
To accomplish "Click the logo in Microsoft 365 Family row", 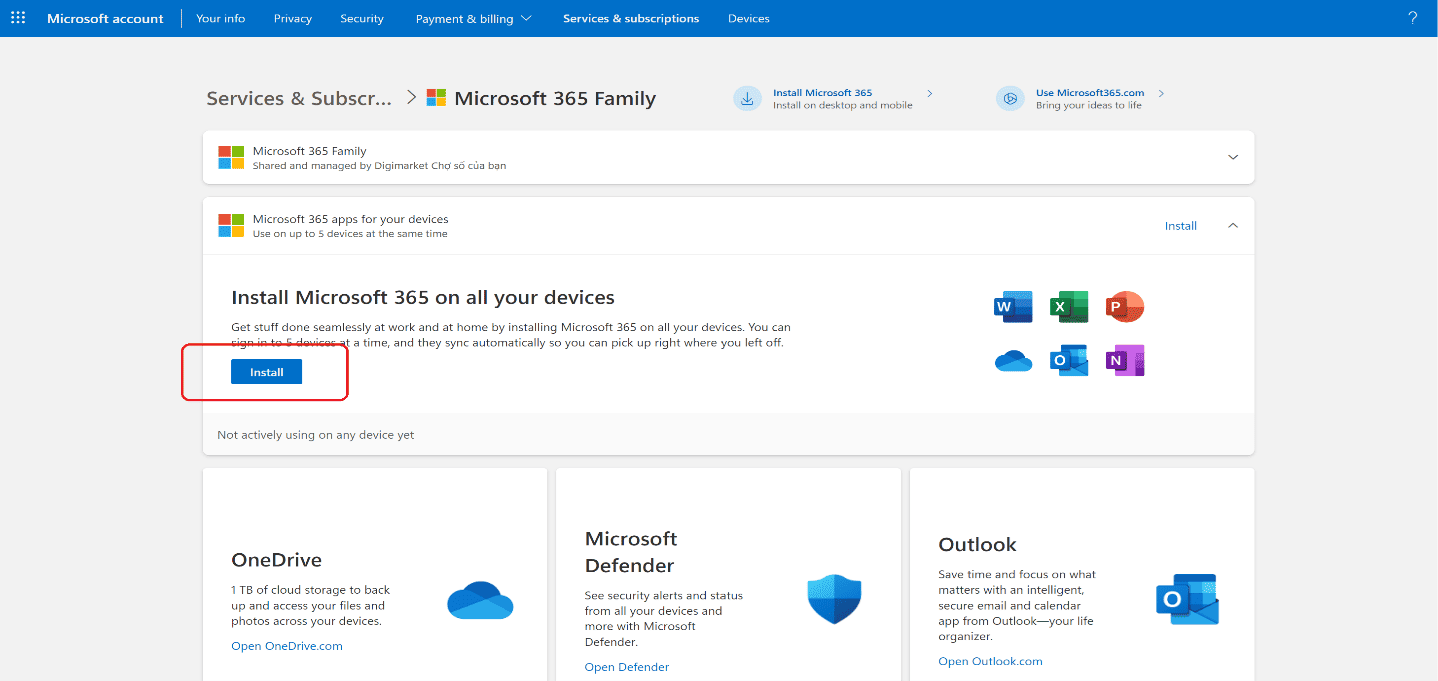I will [x=231, y=158].
